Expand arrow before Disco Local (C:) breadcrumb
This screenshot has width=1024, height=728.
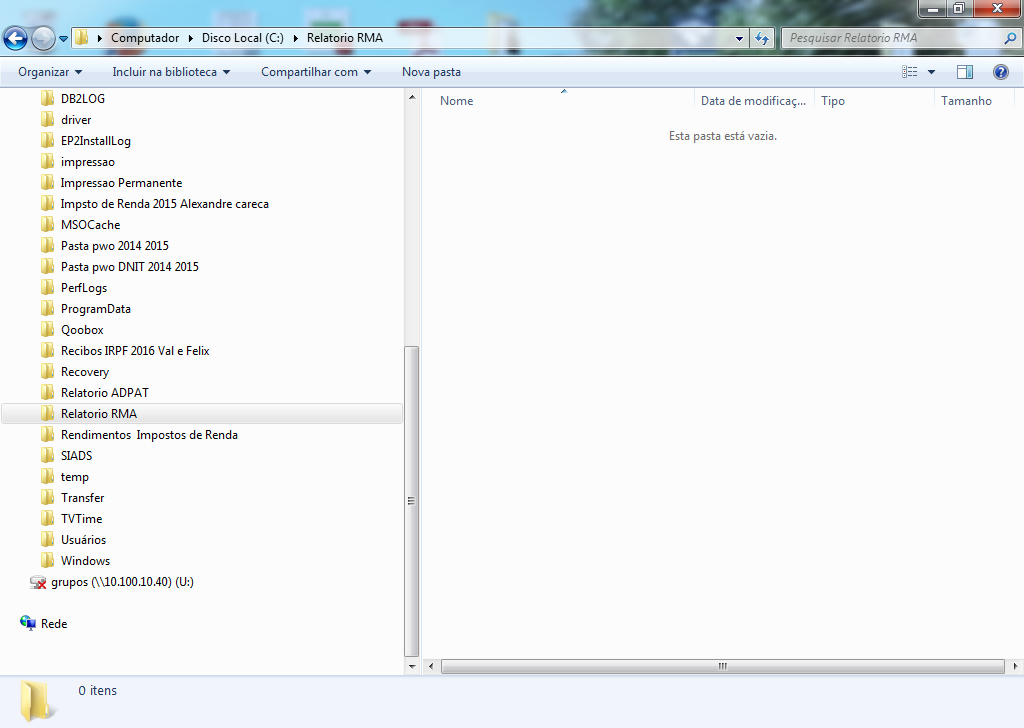click(191, 39)
